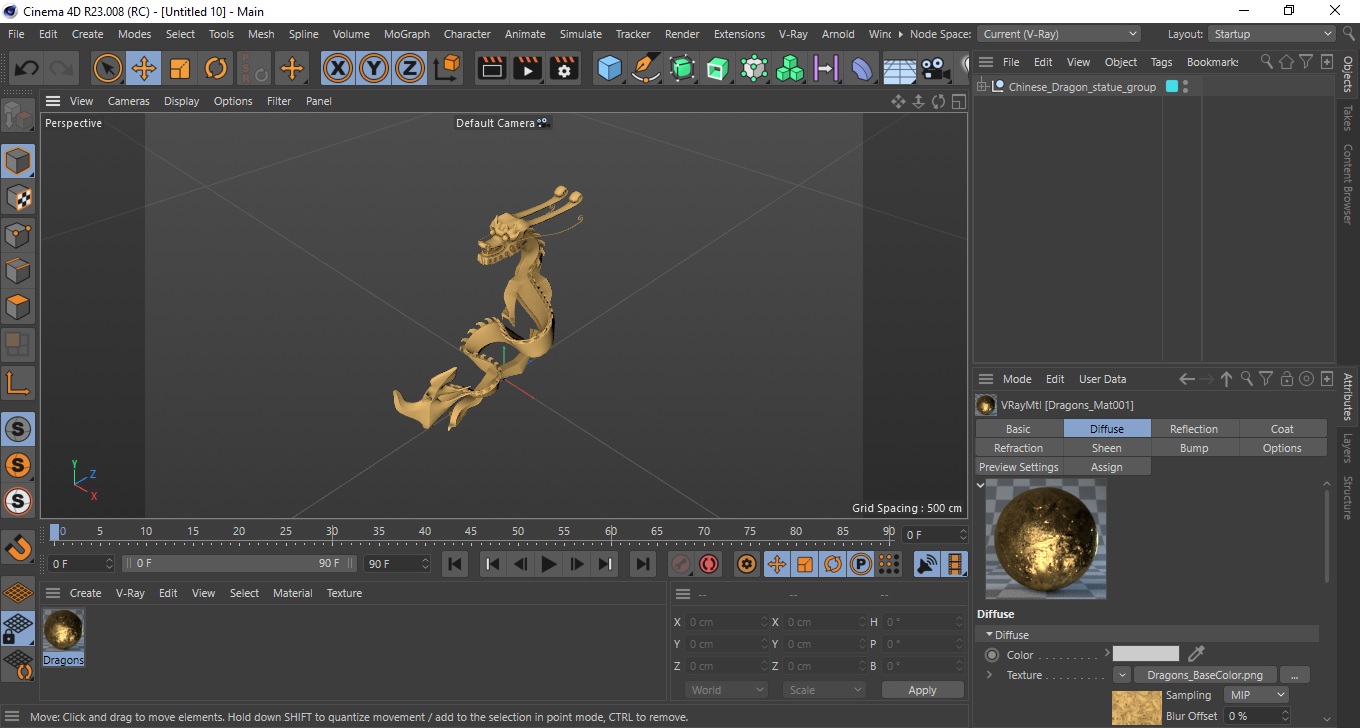
Task: Toggle Play Sound speaker icon
Action: pos(927,564)
